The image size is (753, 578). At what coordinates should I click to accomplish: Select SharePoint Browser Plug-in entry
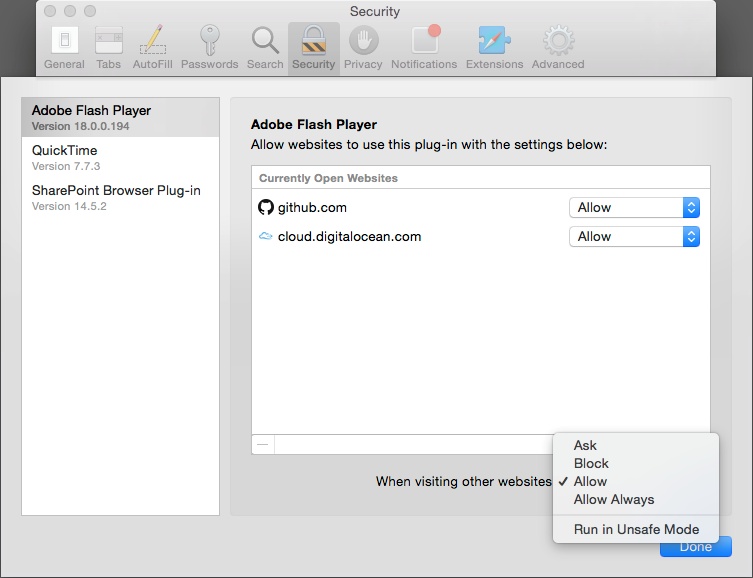pyautogui.click(x=121, y=197)
